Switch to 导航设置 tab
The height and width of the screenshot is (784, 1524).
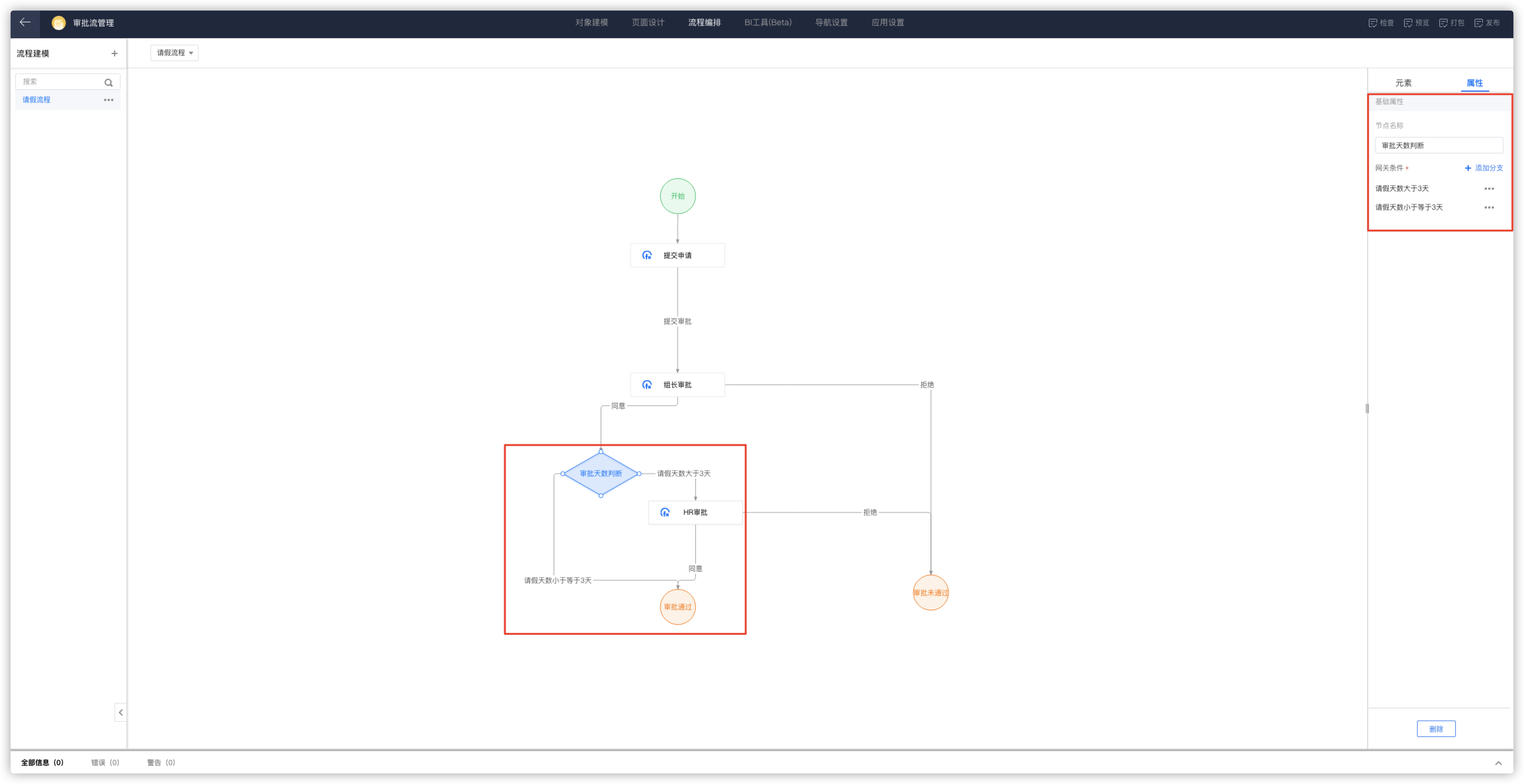pyautogui.click(x=831, y=23)
